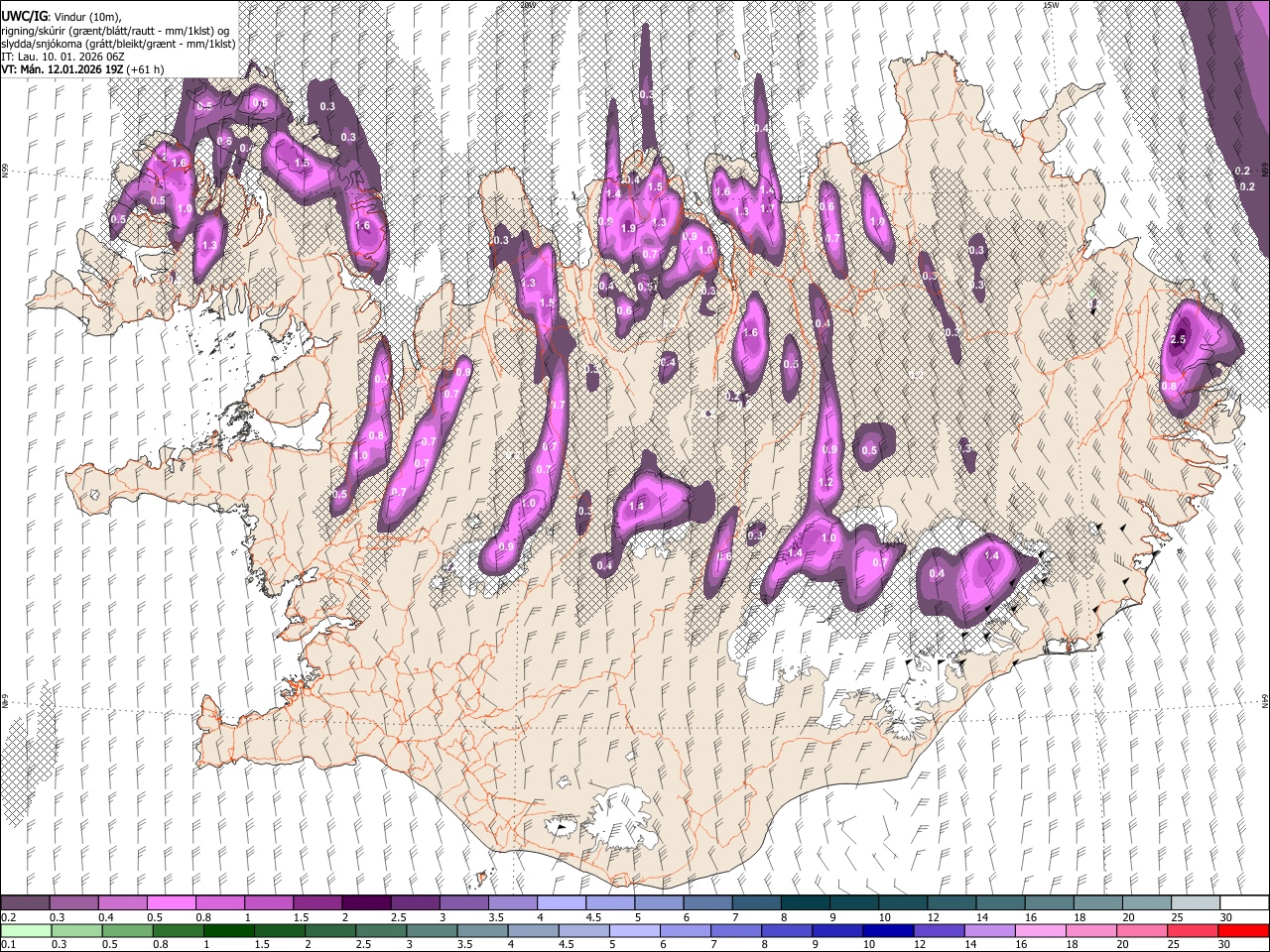The height and width of the screenshot is (952, 1270).
Task: Pick the dark navy 10 swatch in rain legend
Action: tap(886, 930)
